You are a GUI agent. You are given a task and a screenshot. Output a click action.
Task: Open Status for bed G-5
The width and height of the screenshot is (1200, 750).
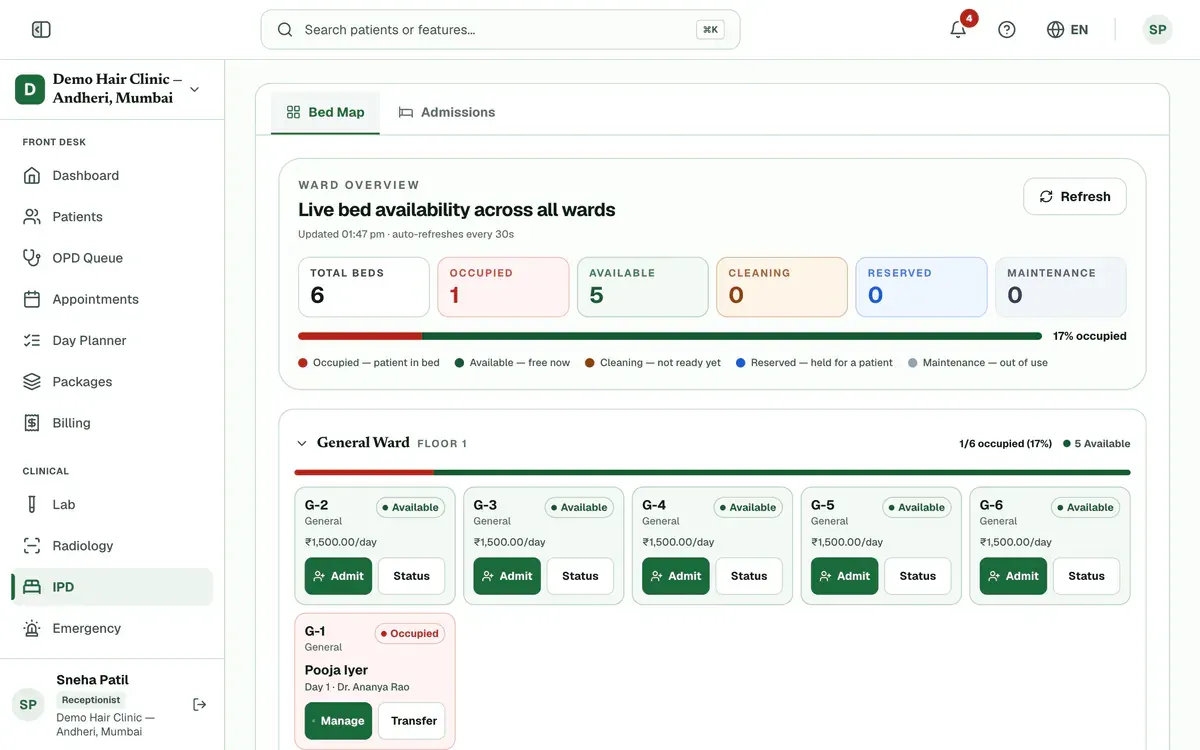click(x=918, y=576)
